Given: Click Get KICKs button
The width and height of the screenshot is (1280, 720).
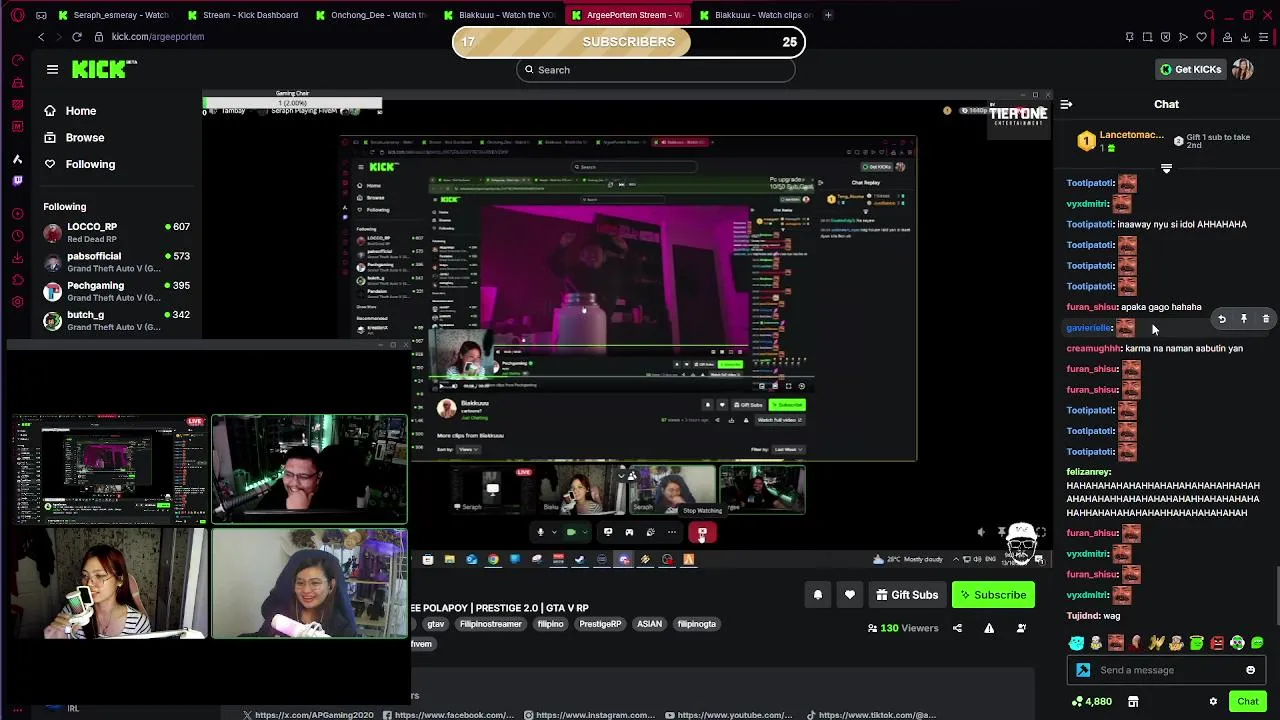Looking at the screenshot, I should (x=1190, y=69).
